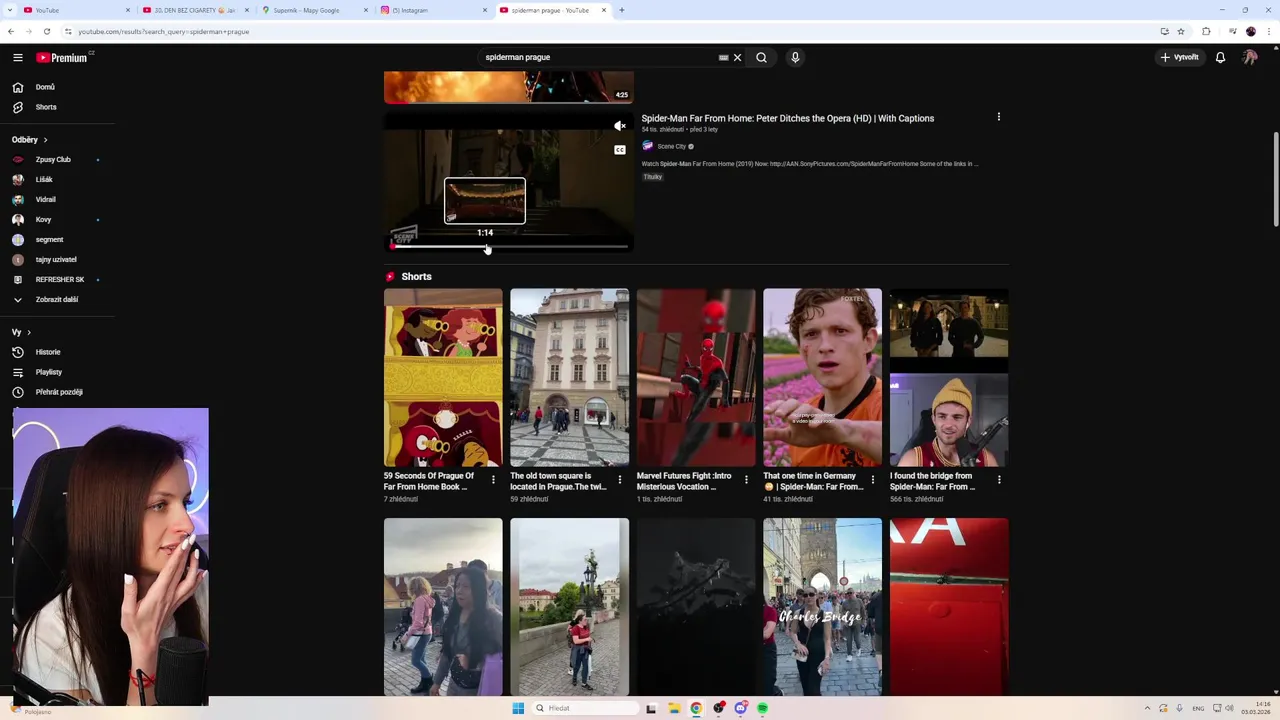Open Spotify from the taskbar
This screenshot has height=720, width=1280.
[762, 708]
